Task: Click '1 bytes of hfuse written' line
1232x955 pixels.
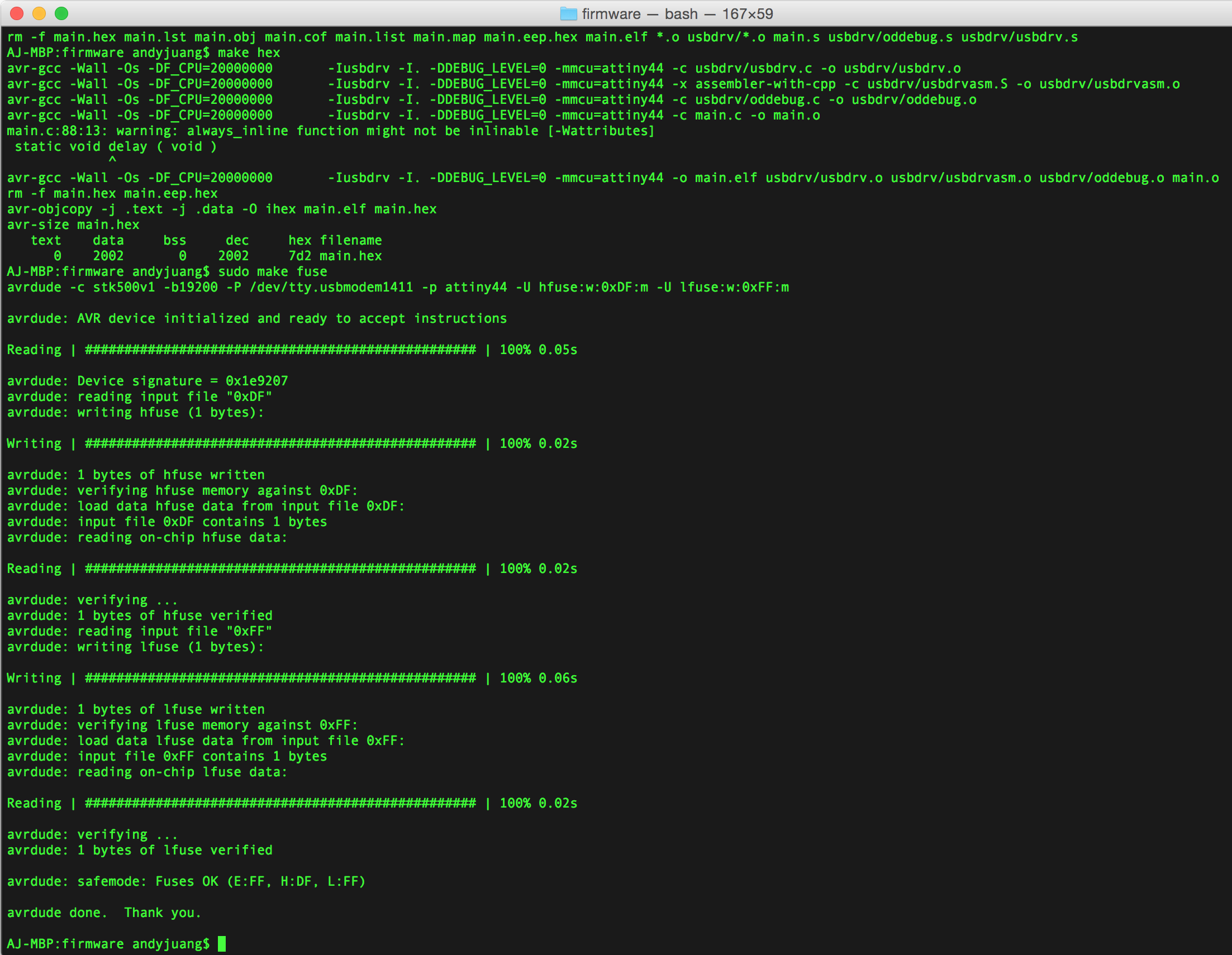Action: point(135,475)
